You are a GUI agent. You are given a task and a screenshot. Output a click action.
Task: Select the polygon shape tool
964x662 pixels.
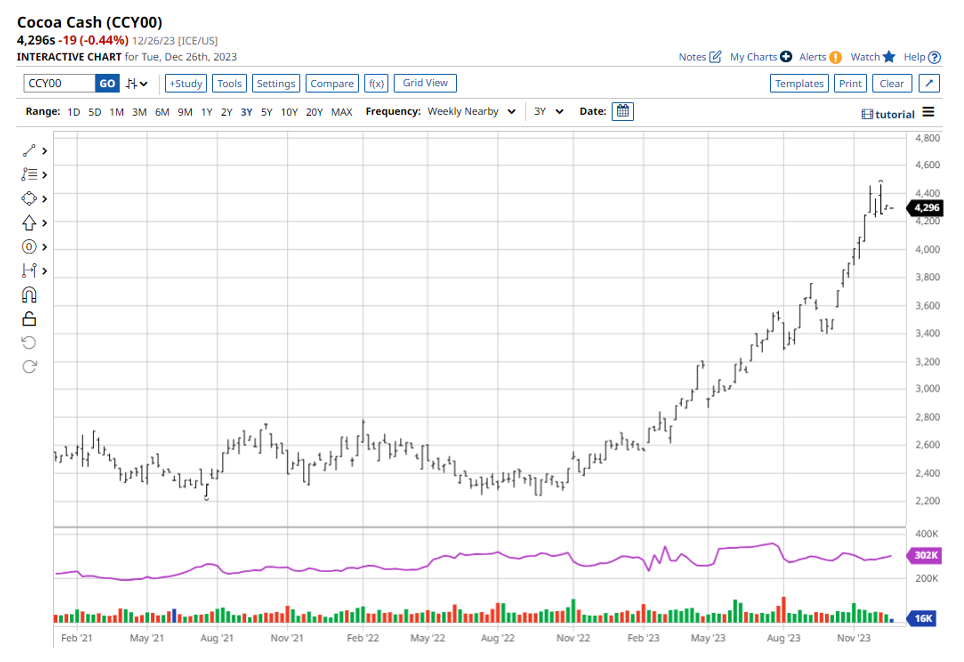tap(29, 199)
